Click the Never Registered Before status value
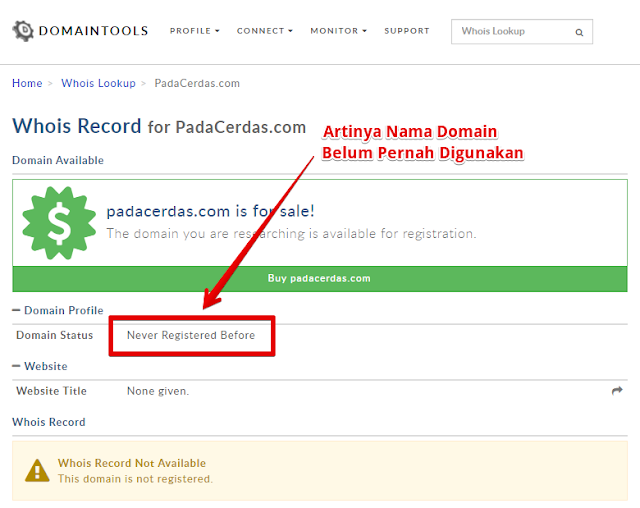 [x=191, y=335]
